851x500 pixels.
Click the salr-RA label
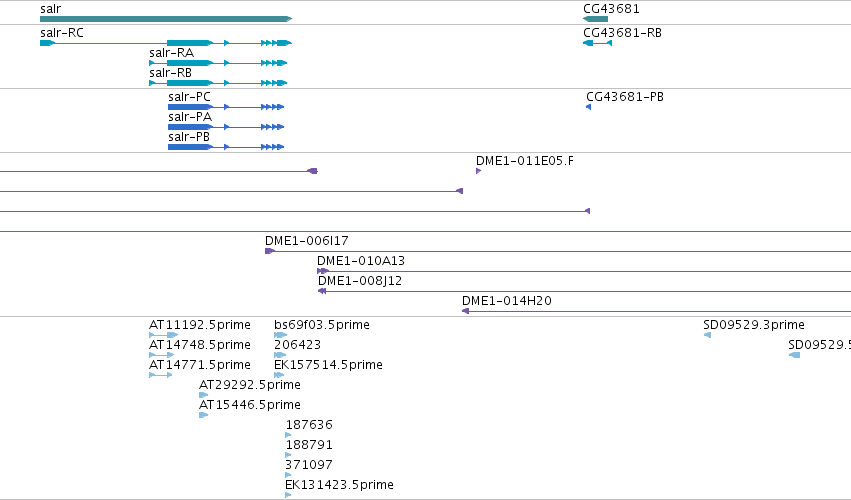pos(172,53)
